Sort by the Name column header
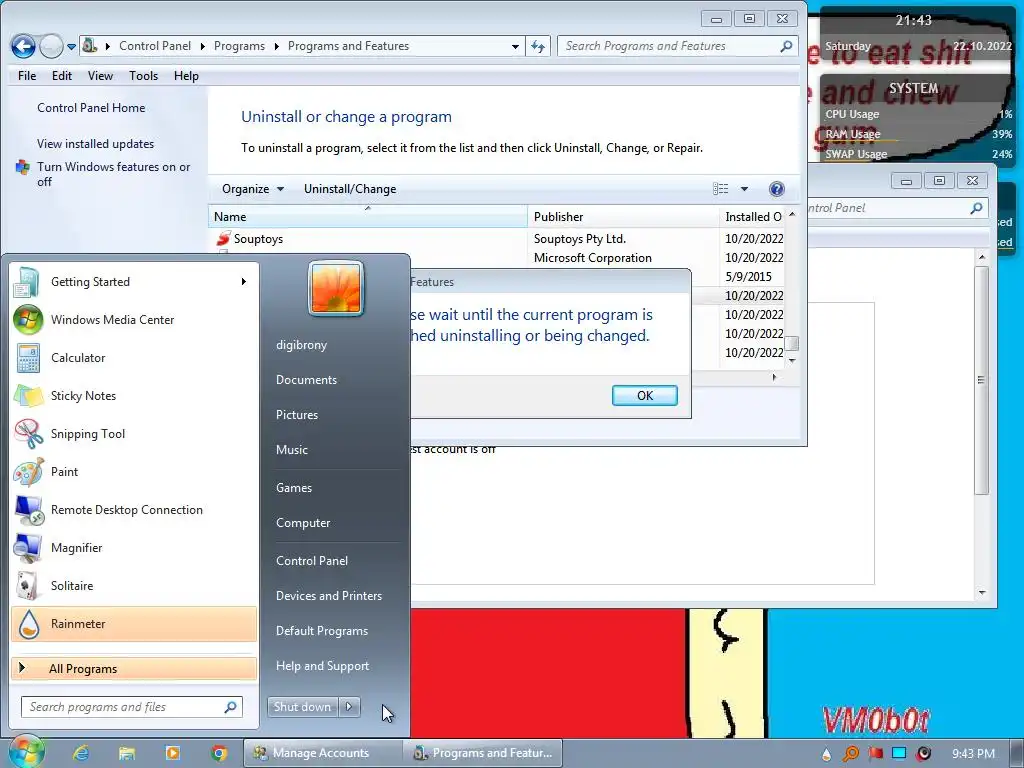The width and height of the screenshot is (1024, 768). [368, 217]
